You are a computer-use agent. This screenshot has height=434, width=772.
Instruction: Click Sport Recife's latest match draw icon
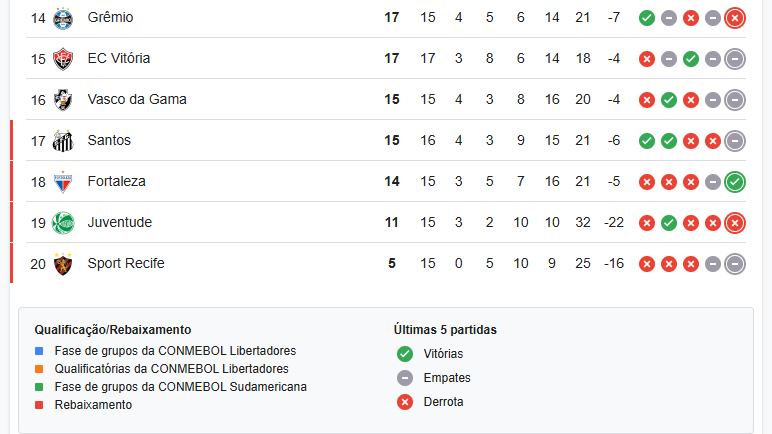pyautogui.click(x=735, y=264)
